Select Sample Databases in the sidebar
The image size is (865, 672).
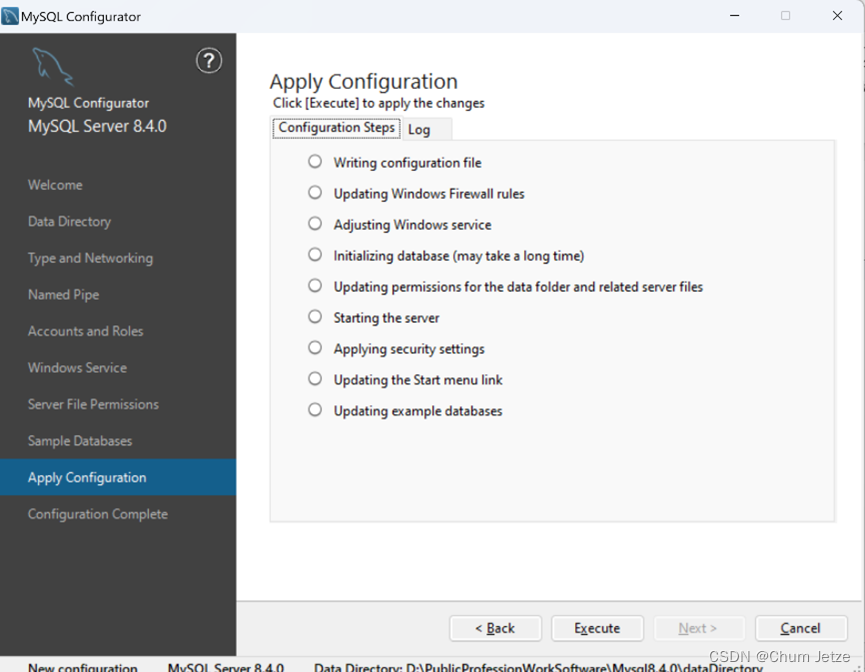pos(79,440)
